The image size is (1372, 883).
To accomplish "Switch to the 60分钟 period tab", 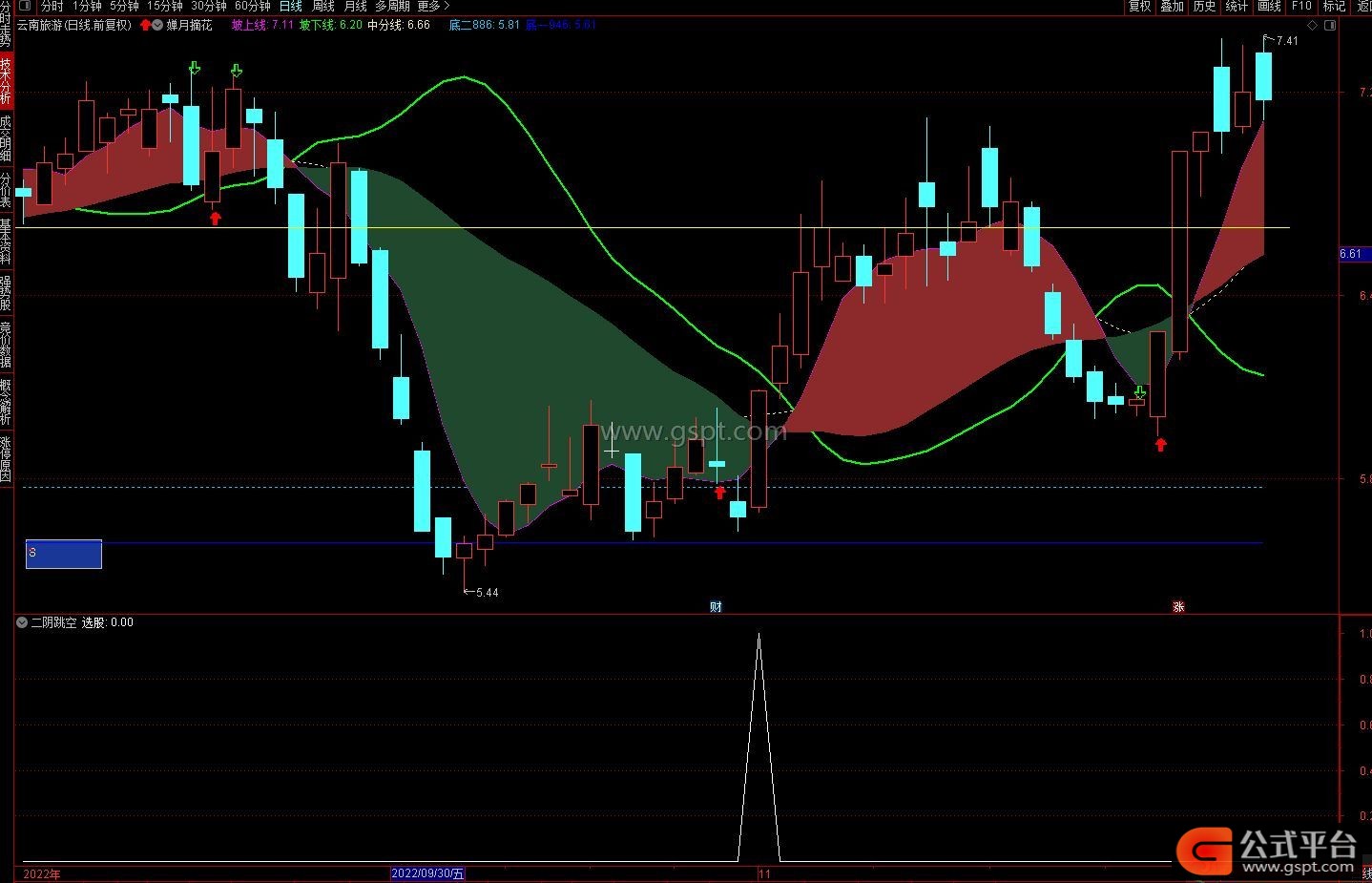I will tap(252, 6).
